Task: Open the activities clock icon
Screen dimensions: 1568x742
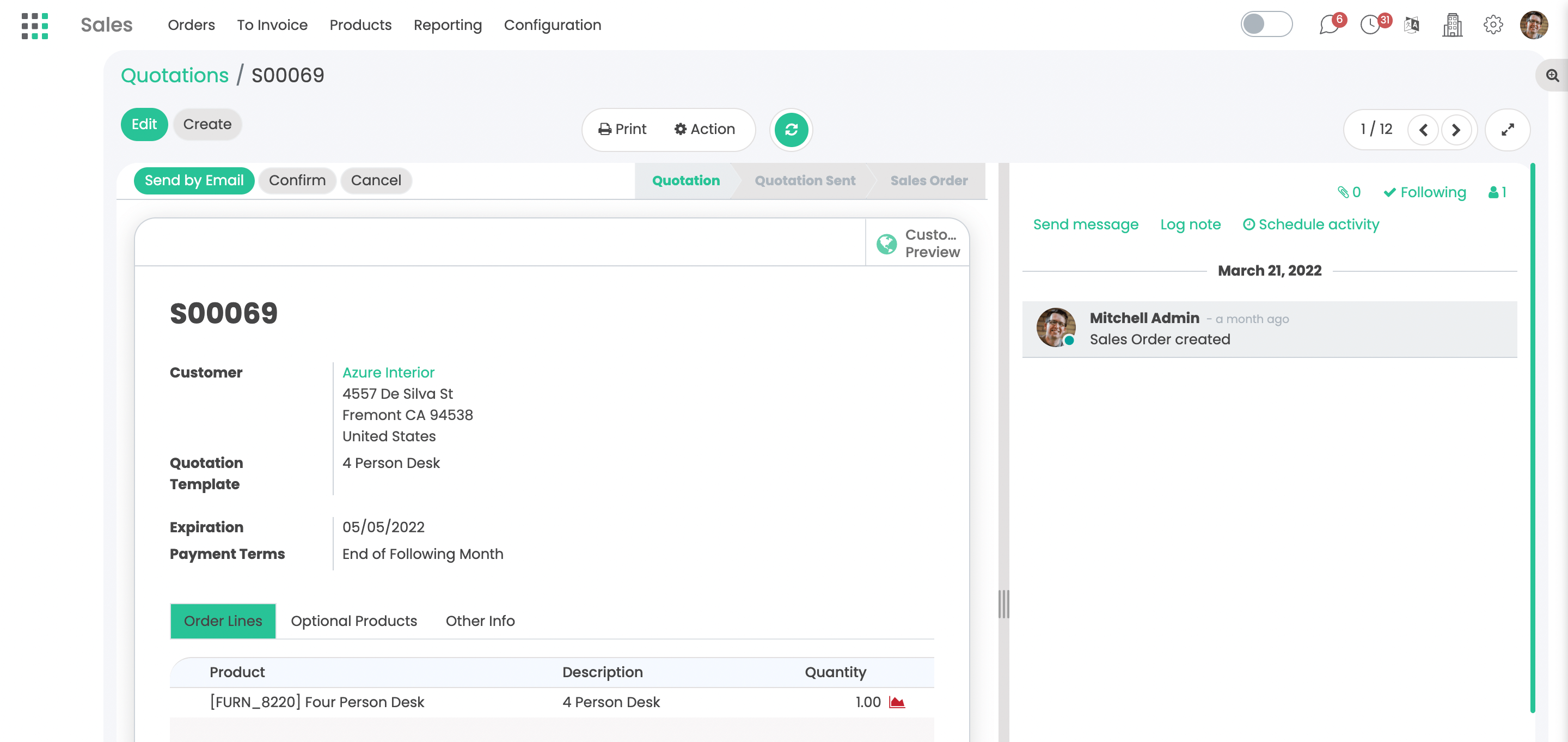Action: point(1370,26)
